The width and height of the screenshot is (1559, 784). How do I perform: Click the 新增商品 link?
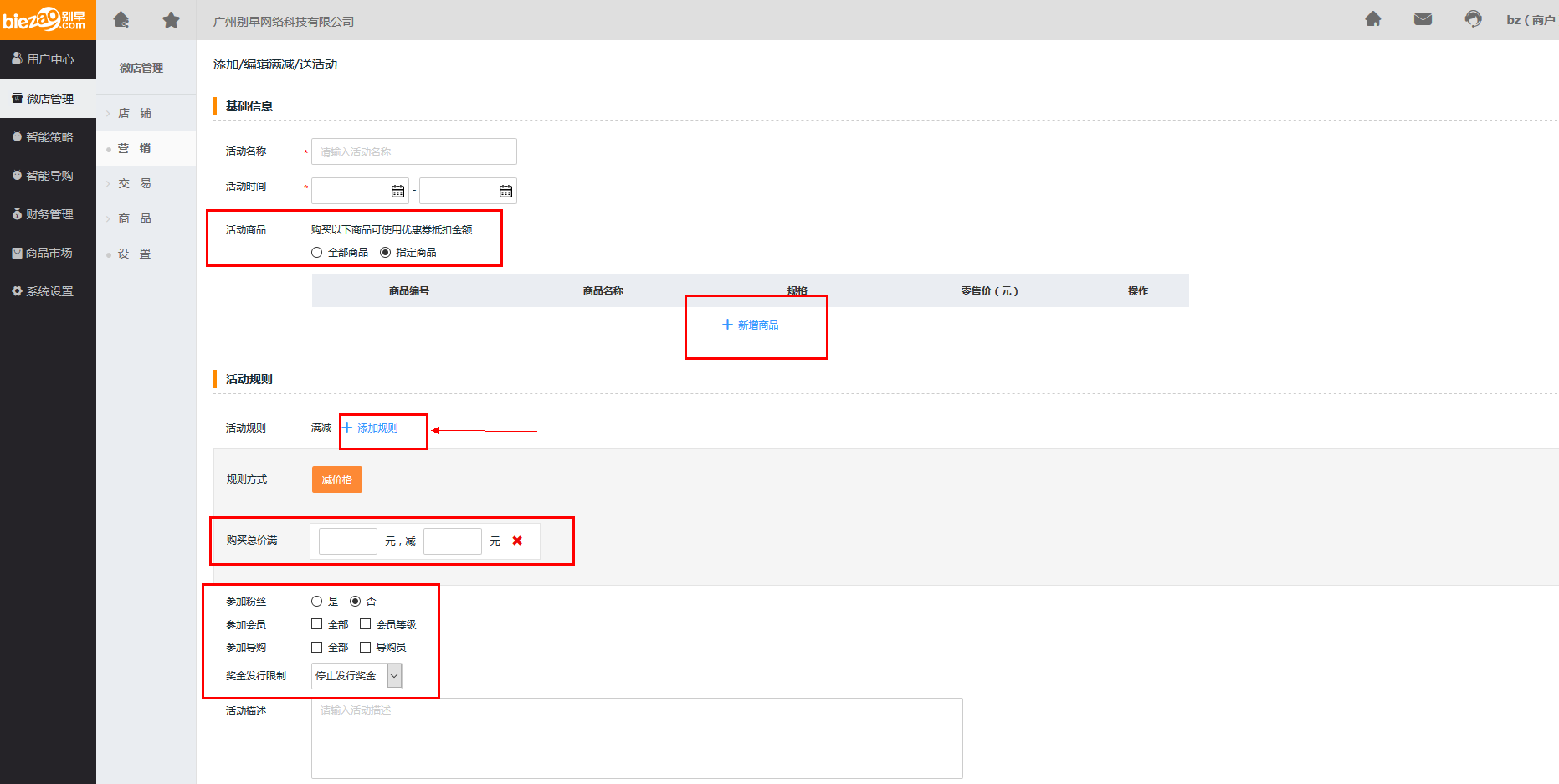click(x=751, y=325)
